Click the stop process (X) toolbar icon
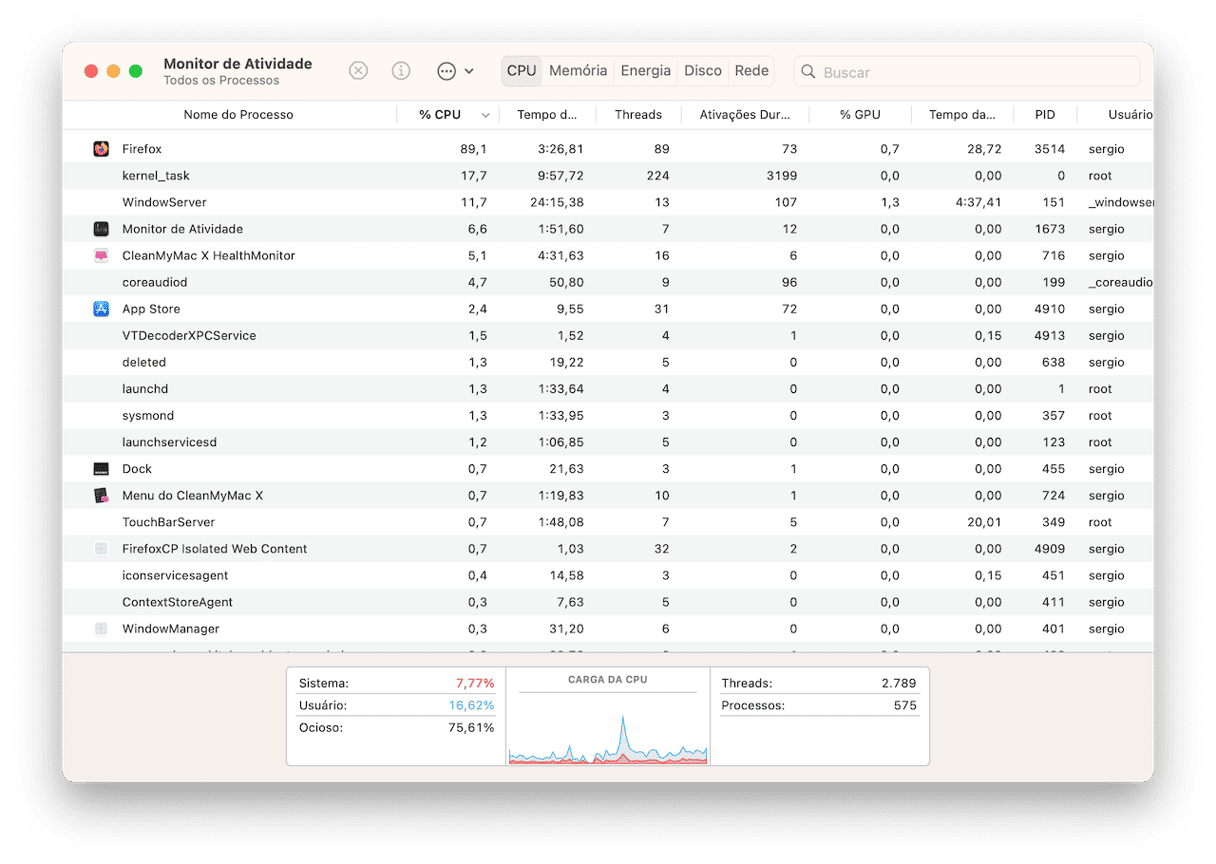The width and height of the screenshot is (1216, 864). click(358, 71)
